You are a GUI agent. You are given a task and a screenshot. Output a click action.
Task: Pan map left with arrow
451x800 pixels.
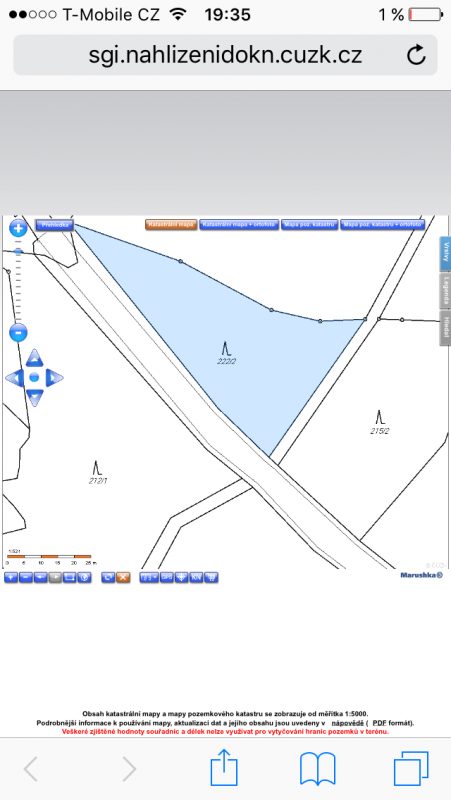click(14, 378)
